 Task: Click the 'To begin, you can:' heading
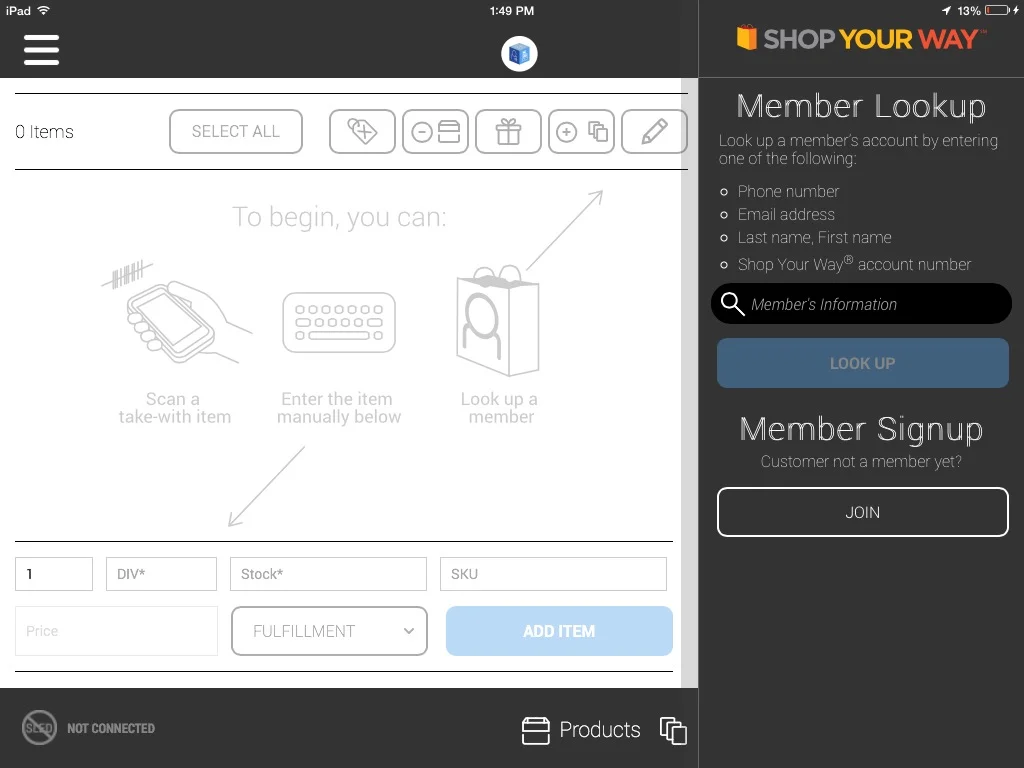pyautogui.click(x=339, y=217)
